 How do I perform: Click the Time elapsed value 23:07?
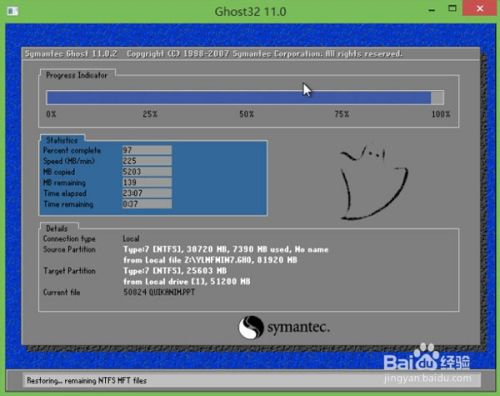[147, 193]
